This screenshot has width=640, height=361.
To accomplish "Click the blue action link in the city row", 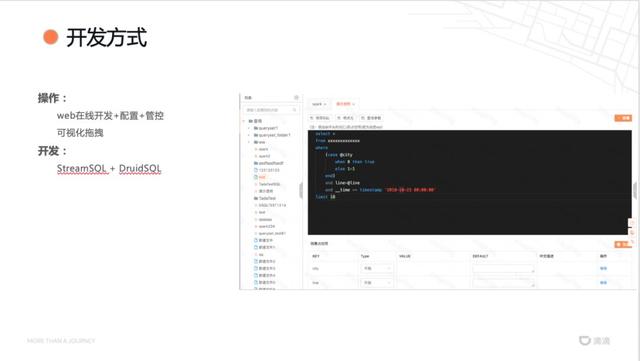I will (603, 268).
